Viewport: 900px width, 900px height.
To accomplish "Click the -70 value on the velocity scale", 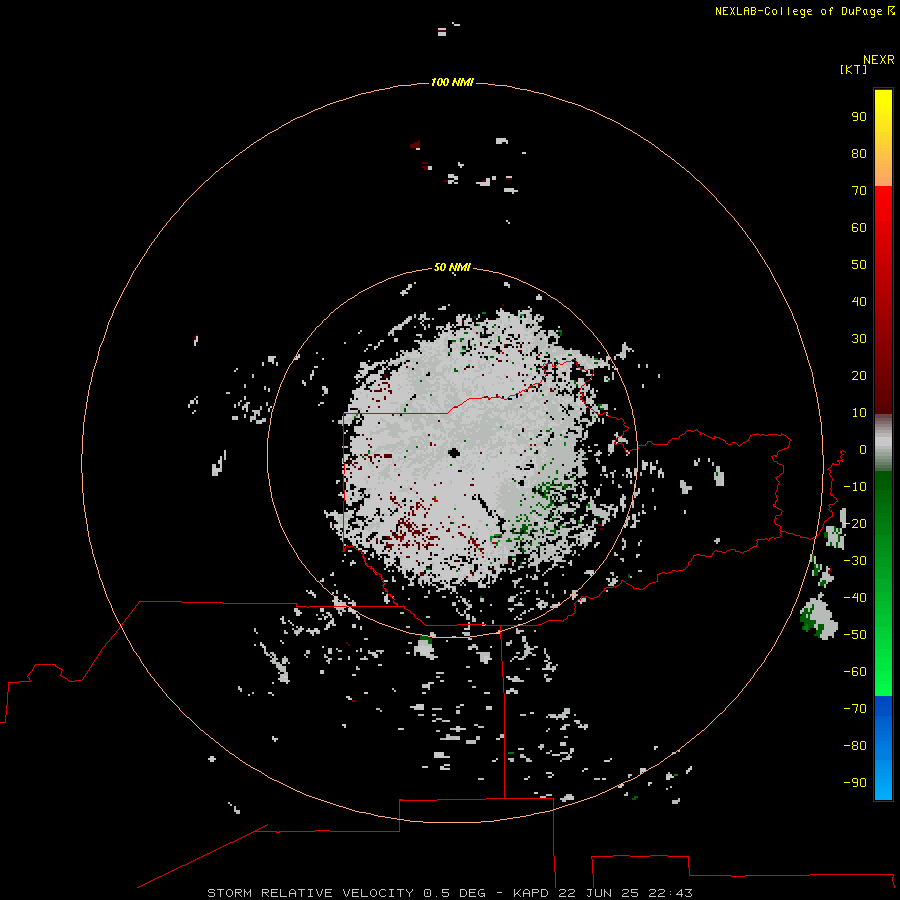I will [x=855, y=709].
